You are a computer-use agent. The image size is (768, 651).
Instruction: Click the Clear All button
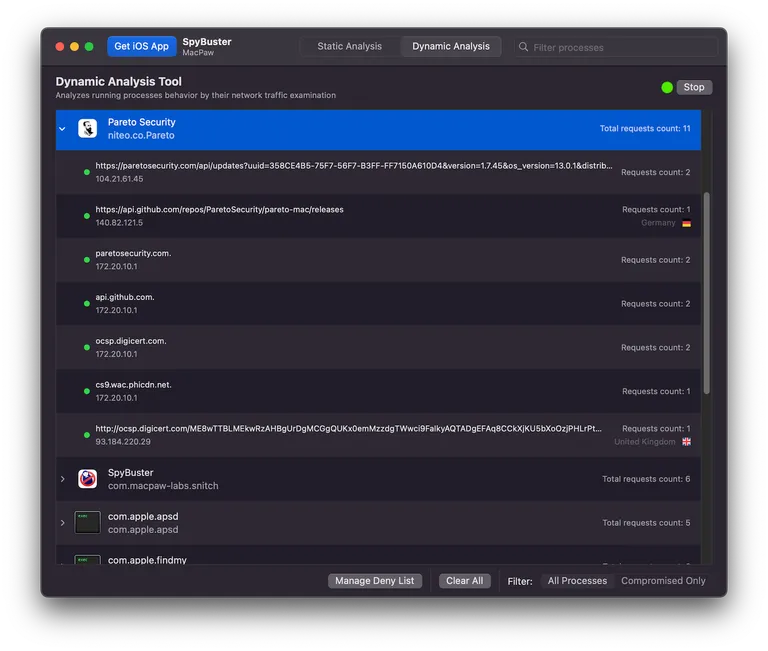click(464, 580)
